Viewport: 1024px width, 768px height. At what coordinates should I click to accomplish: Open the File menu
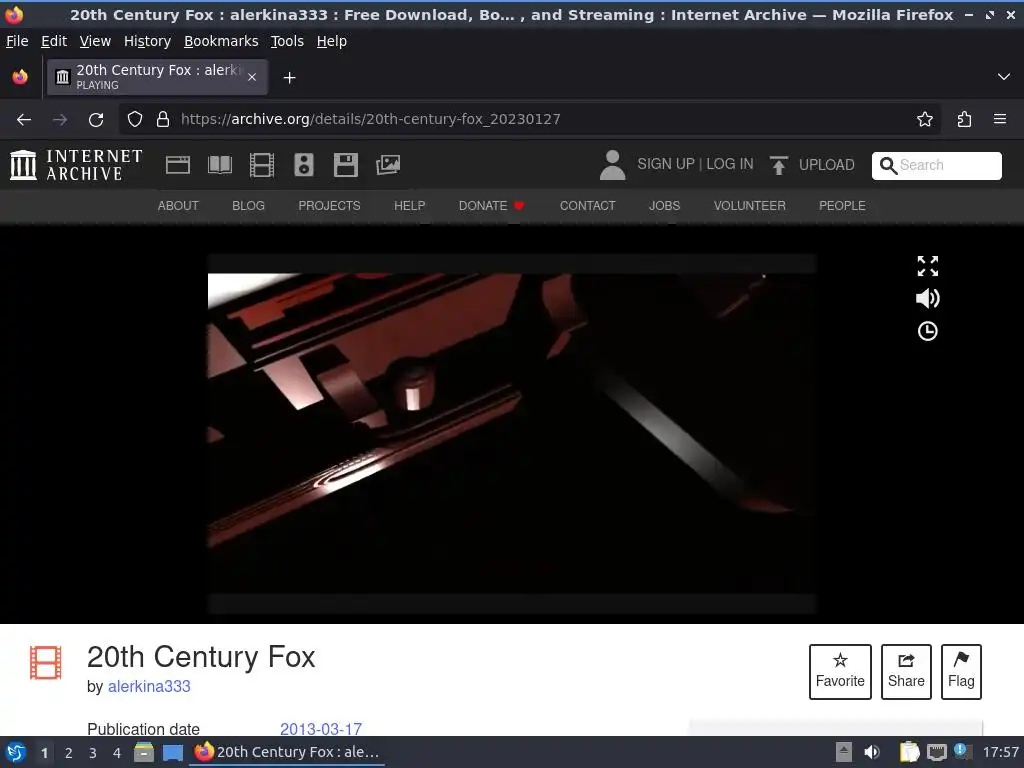[17, 41]
